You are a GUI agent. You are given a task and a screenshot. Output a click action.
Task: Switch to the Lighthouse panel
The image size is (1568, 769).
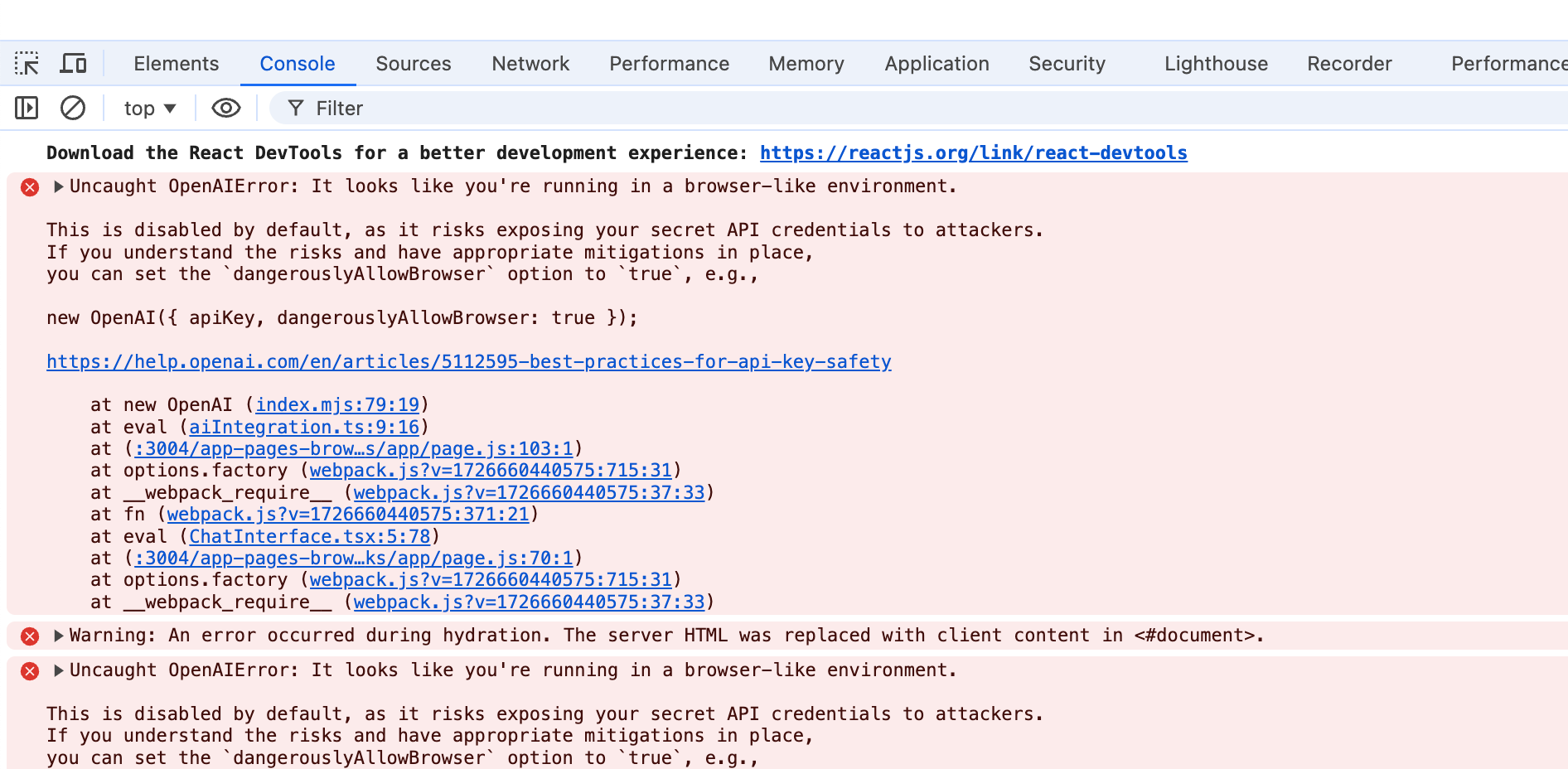1215,63
